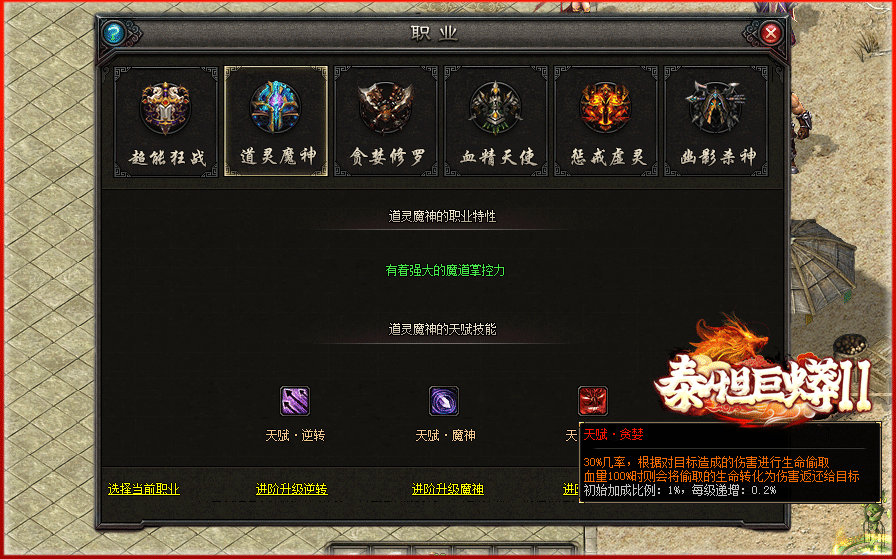Select the 超能狂战 class card

(x=166, y=121)
